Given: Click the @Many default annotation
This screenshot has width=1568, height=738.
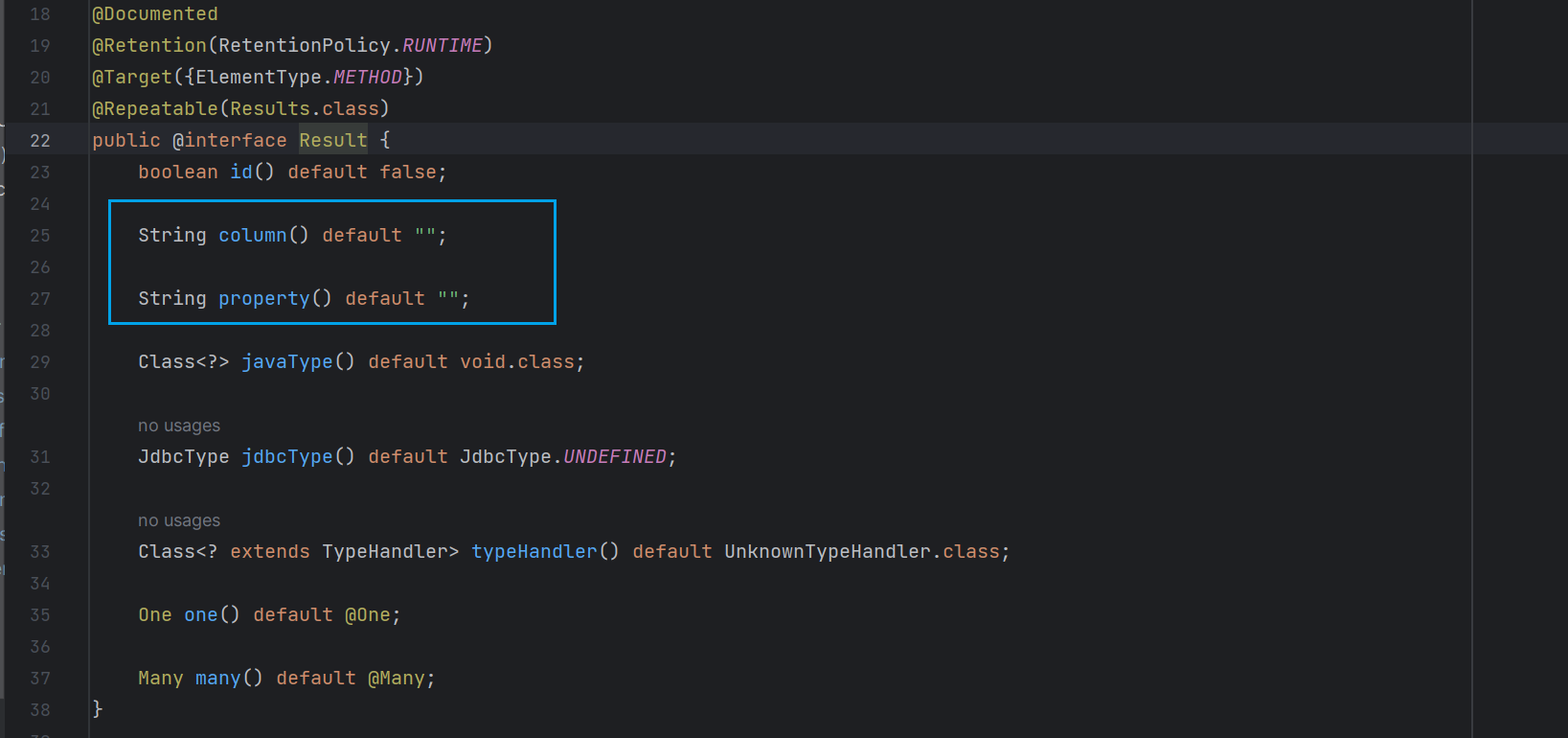Looking at the screenshot, I should tap(397, 678).
